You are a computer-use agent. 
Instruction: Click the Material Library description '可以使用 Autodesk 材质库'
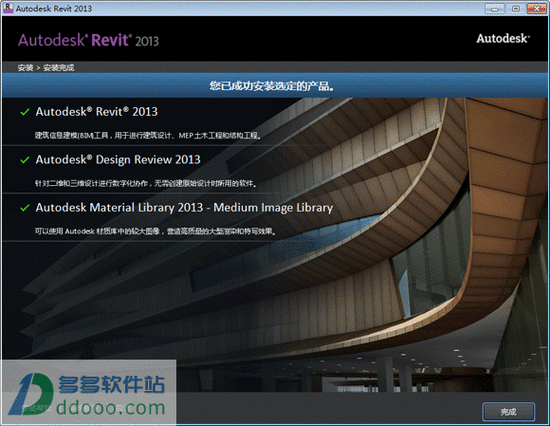(155, 231)
